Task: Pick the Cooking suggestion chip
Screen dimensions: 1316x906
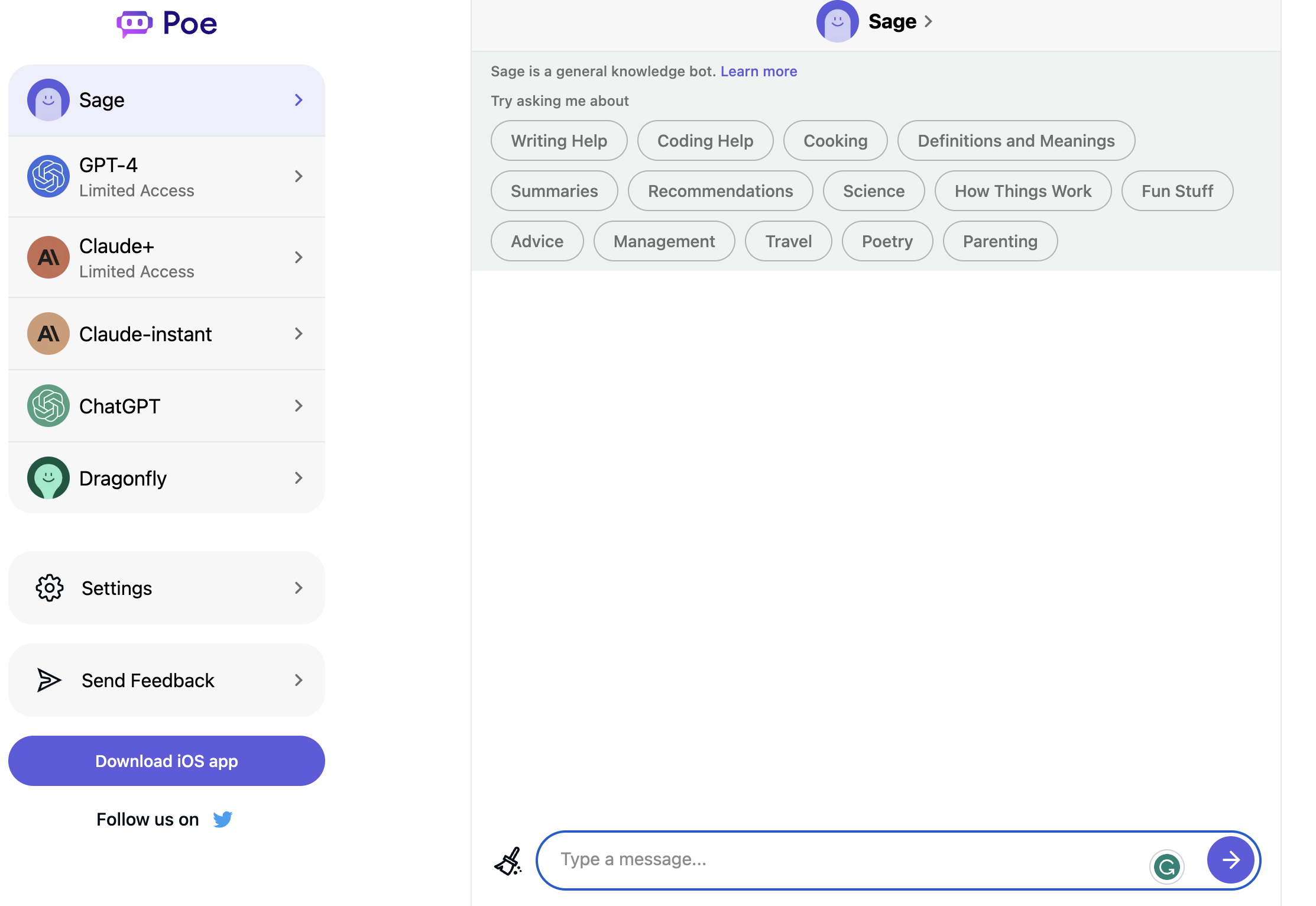Action: tap(835, 141)
